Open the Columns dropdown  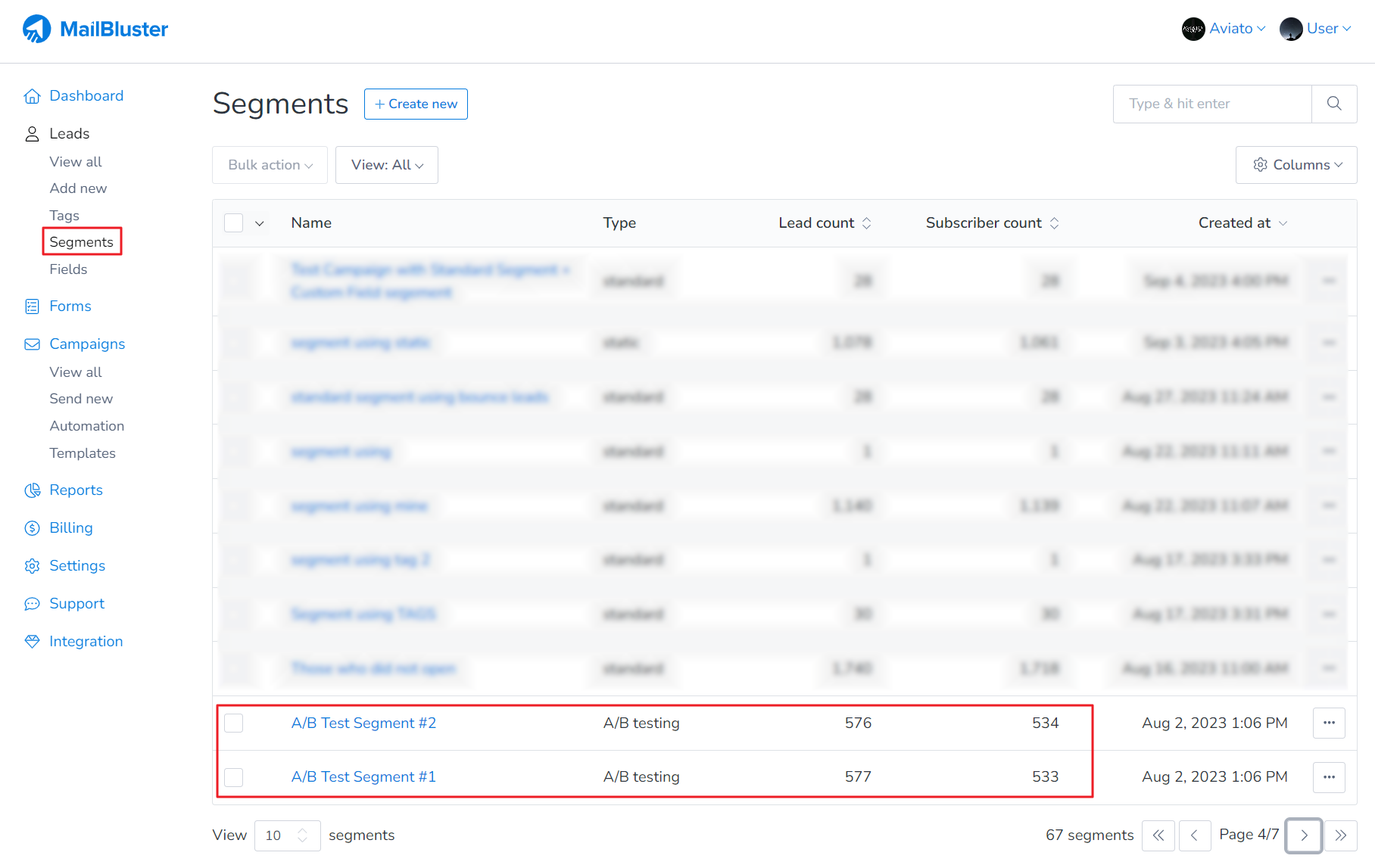tap(1296, 165)
